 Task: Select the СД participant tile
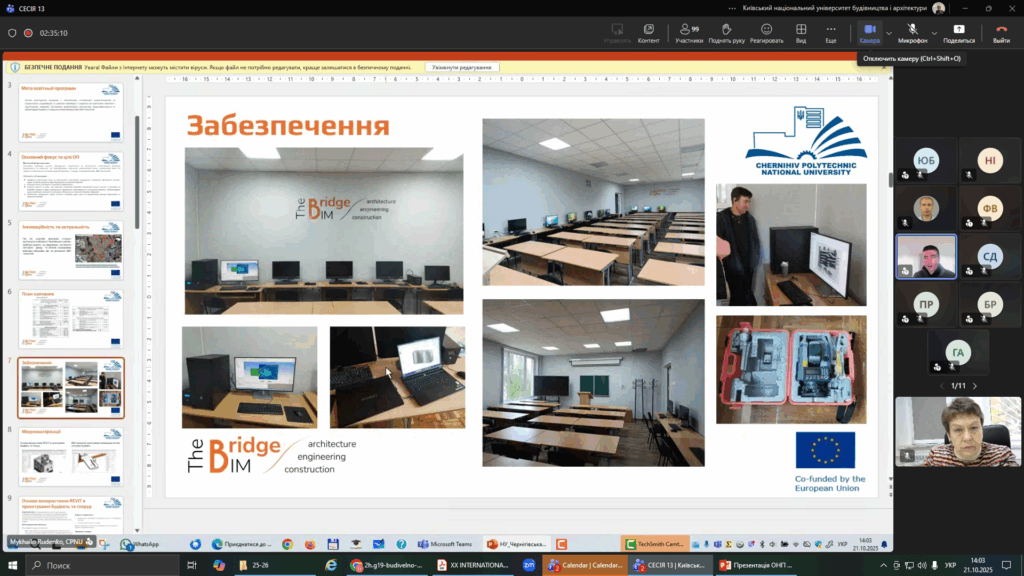coord(989,256)
